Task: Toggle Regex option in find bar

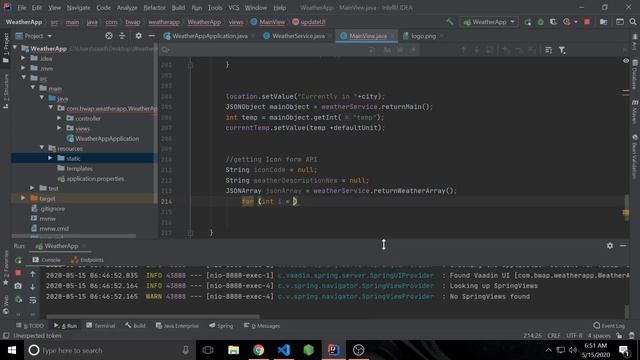Action: pos(413,50)
